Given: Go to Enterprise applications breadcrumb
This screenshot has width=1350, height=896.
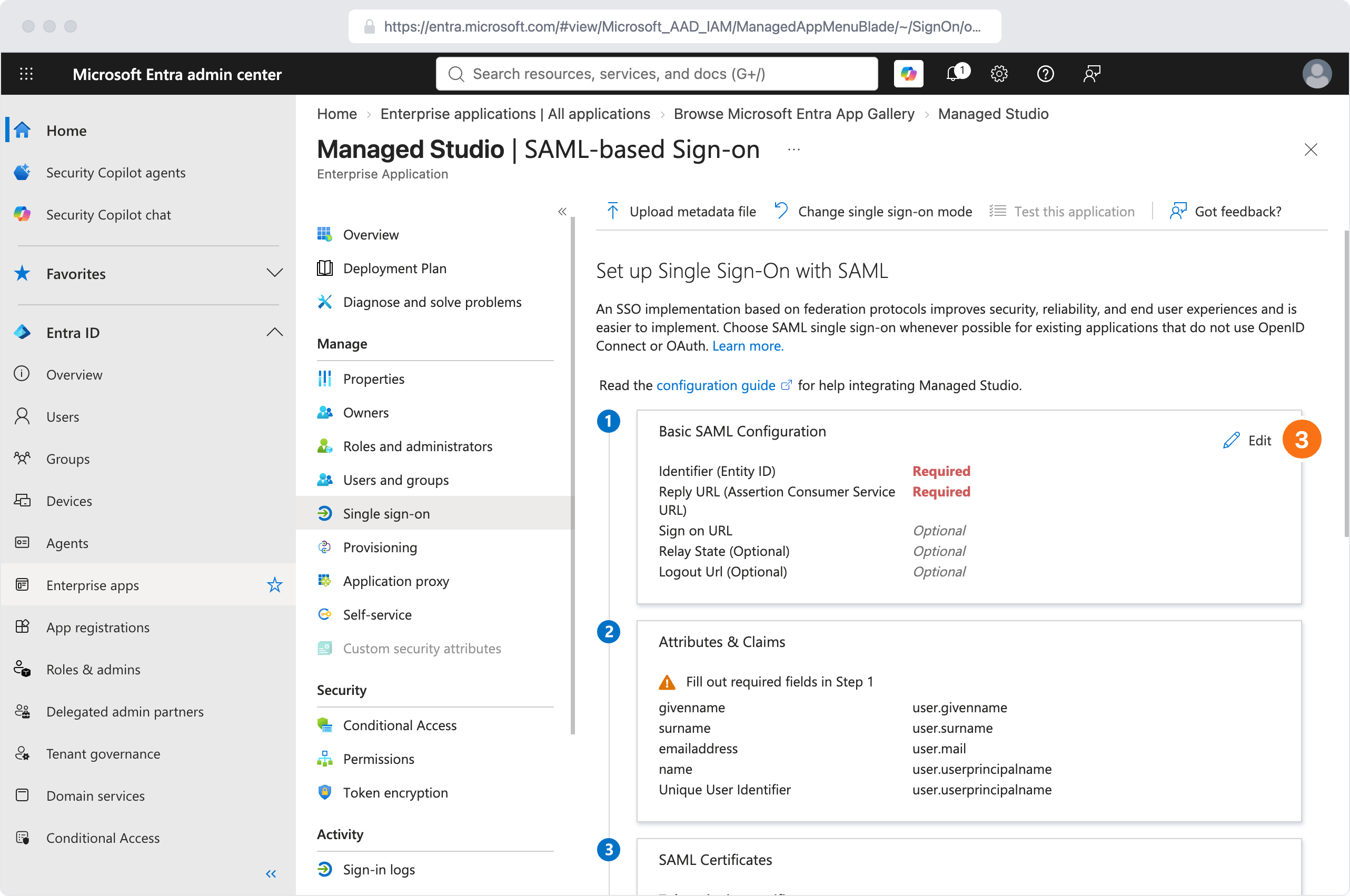Looking at the screenshot, I should (x=515, y=114).
